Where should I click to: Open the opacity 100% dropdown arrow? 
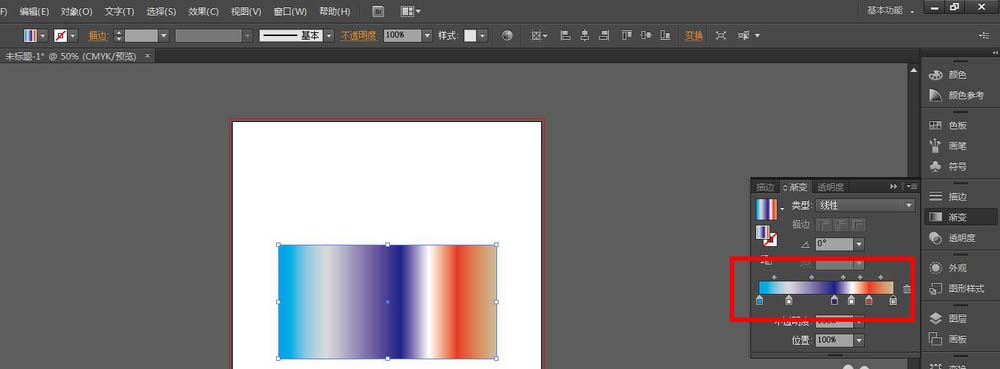coord(427,36)
